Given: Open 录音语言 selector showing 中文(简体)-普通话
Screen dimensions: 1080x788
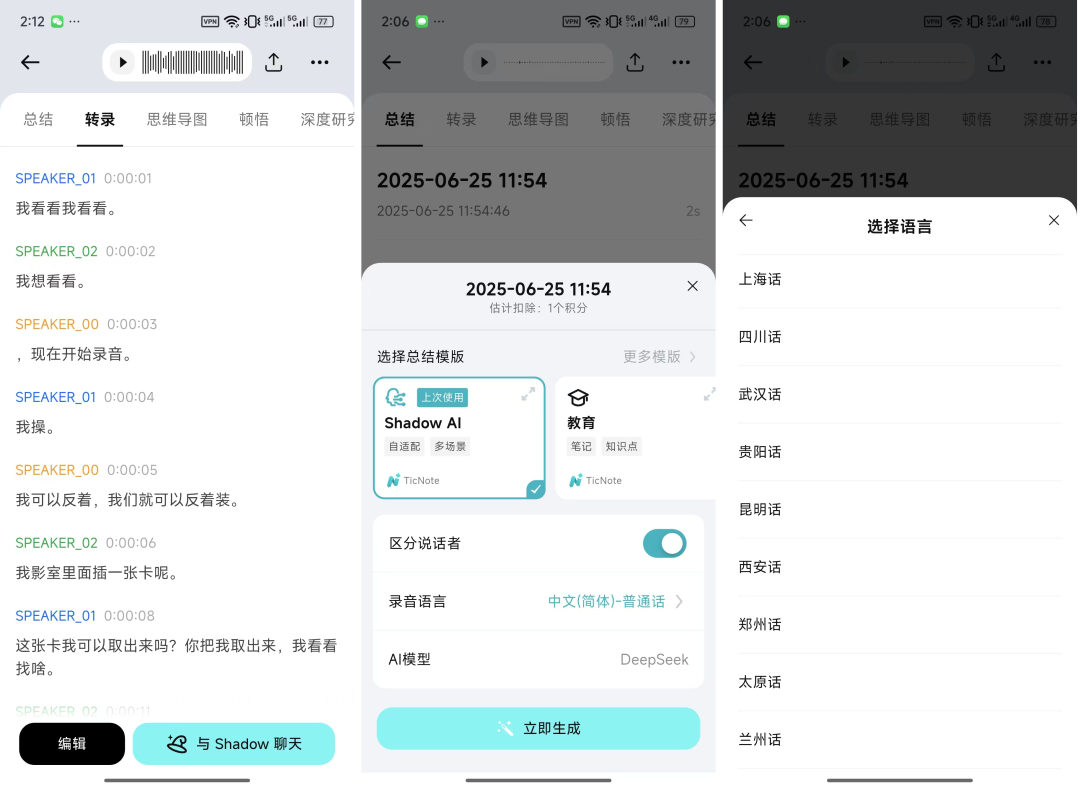Looking at the screenshot, I should point(539,601).
